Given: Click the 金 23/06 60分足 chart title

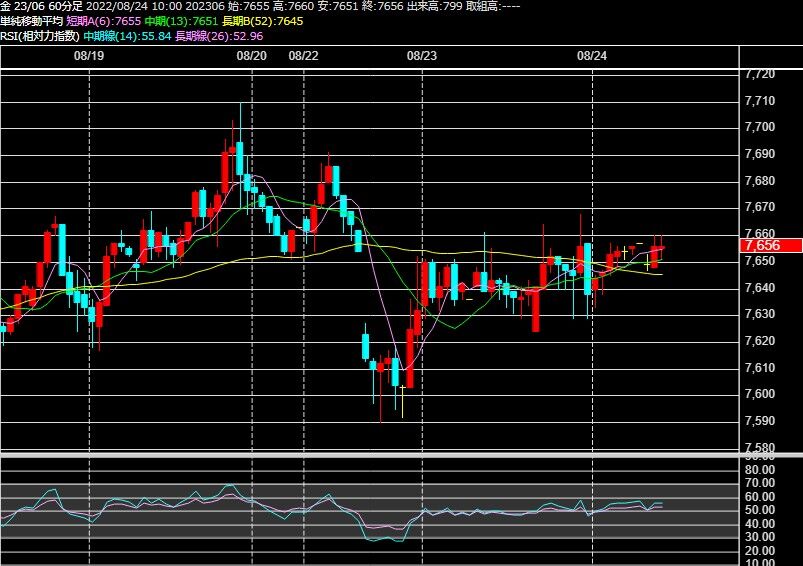Looking at the screenshot, I should [x=41, y=6].
